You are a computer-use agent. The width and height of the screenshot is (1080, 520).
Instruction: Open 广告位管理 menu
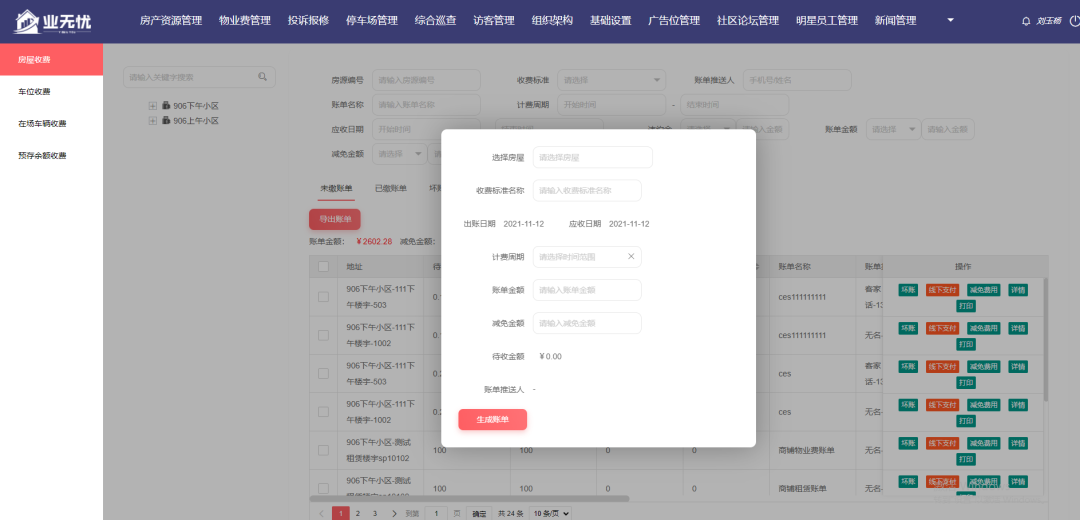coord(674,21)
